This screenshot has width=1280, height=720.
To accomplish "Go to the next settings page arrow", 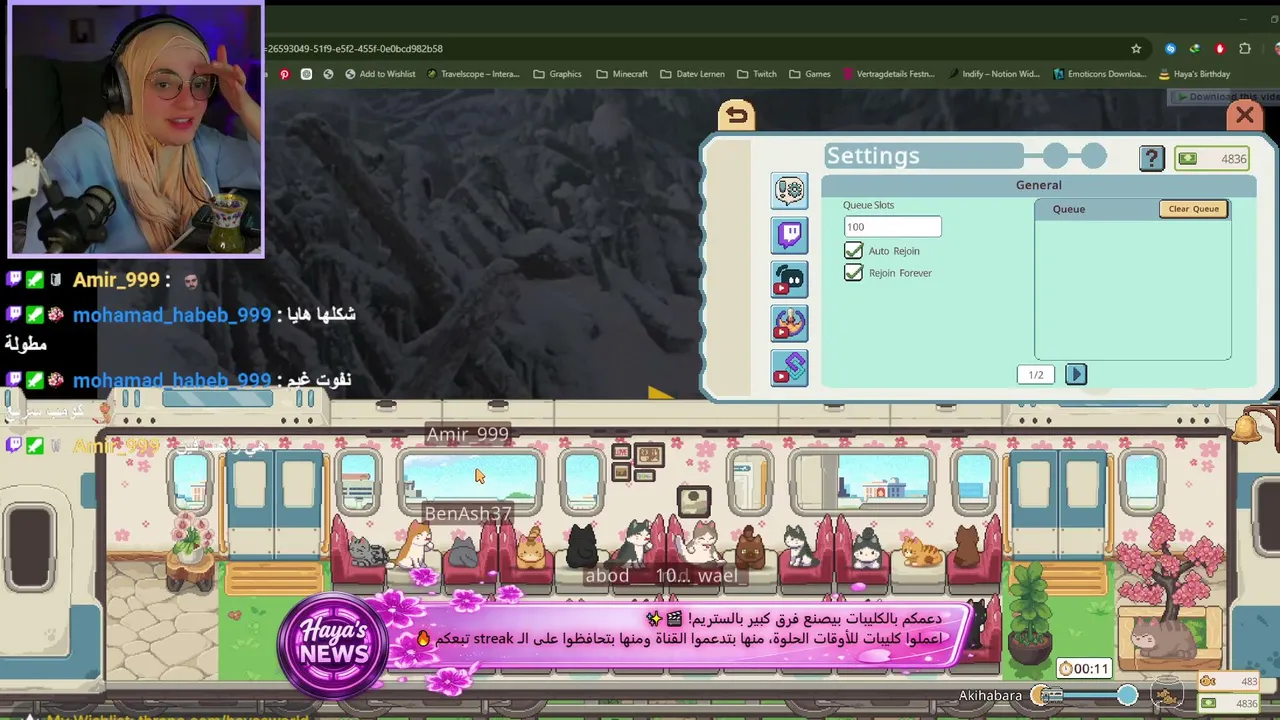I will coord(1076,374).
